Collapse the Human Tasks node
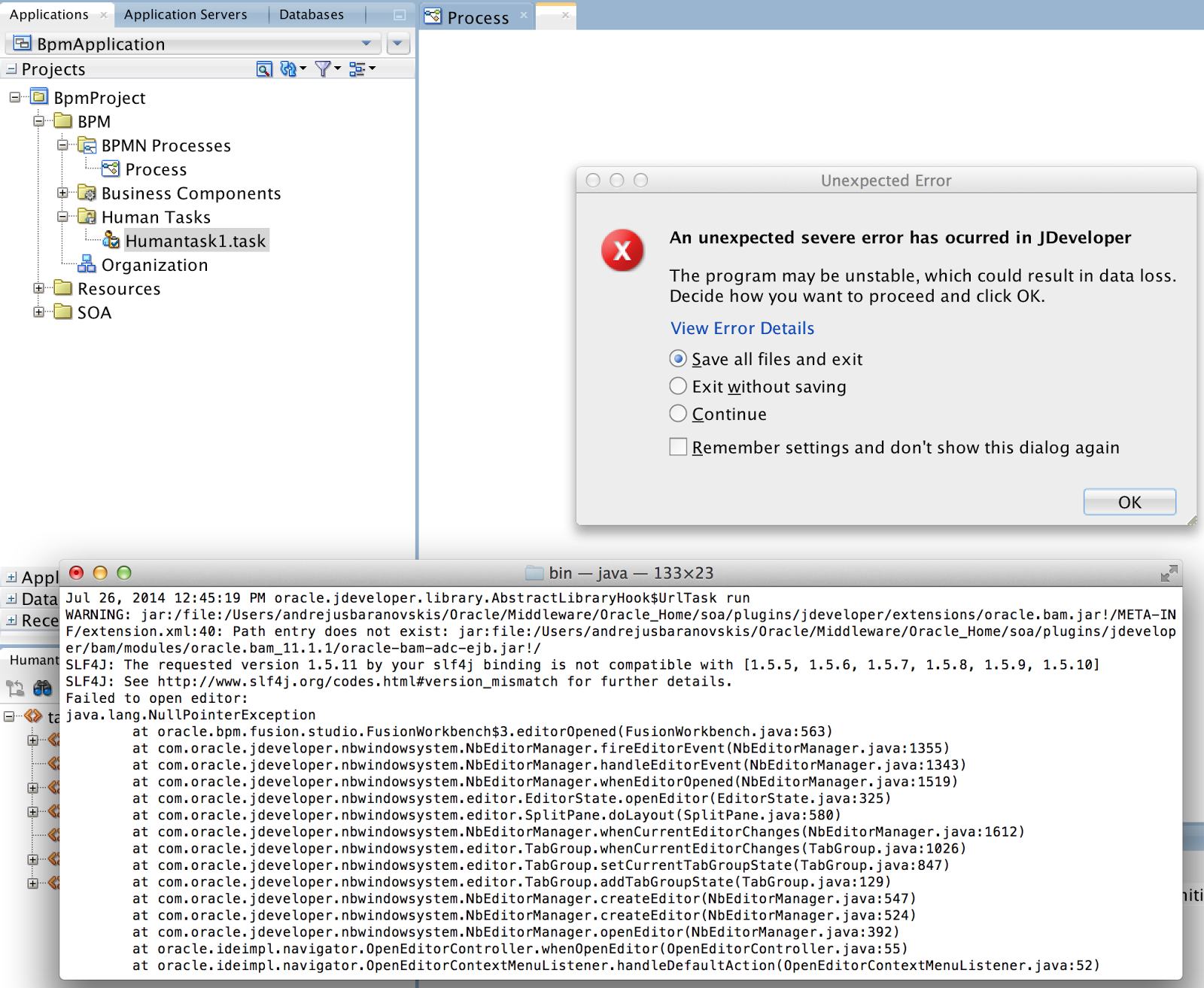This screenshot has height=988, width=1204. click(x=62, y=217)
